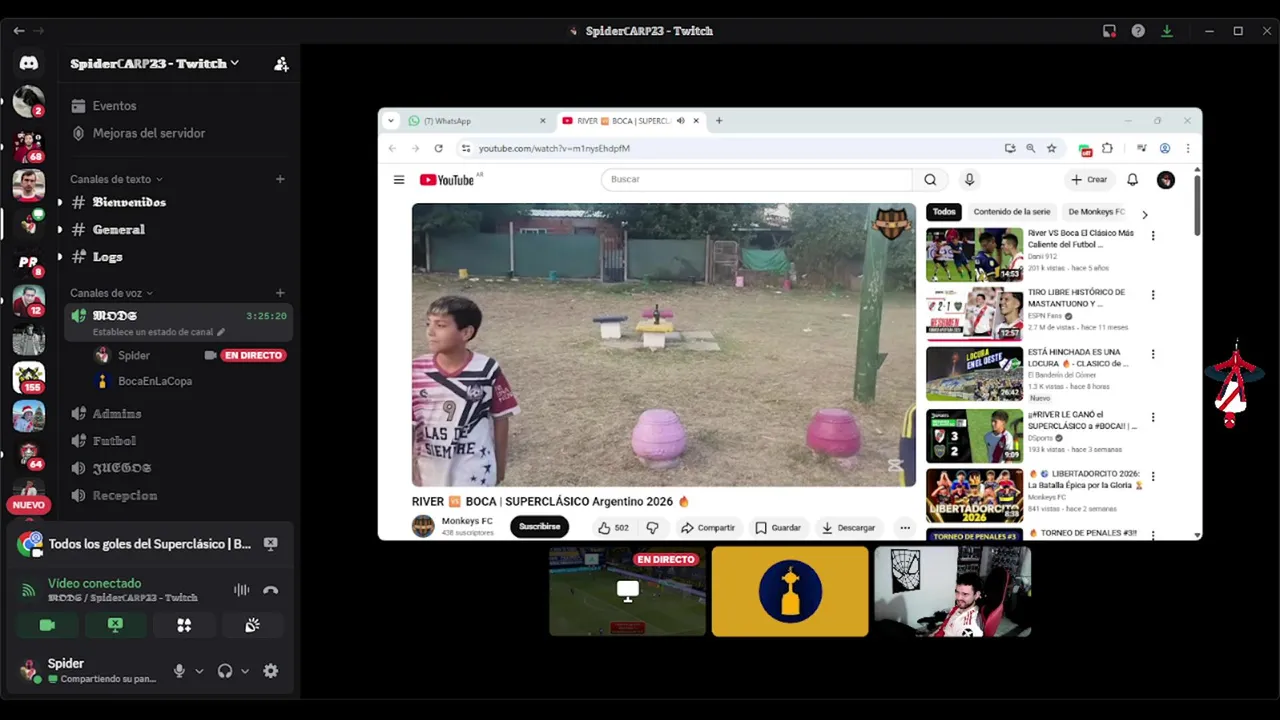Join the JUEGOS voice channel
The height and width of the screenshot is (720, 1280).
122,468
